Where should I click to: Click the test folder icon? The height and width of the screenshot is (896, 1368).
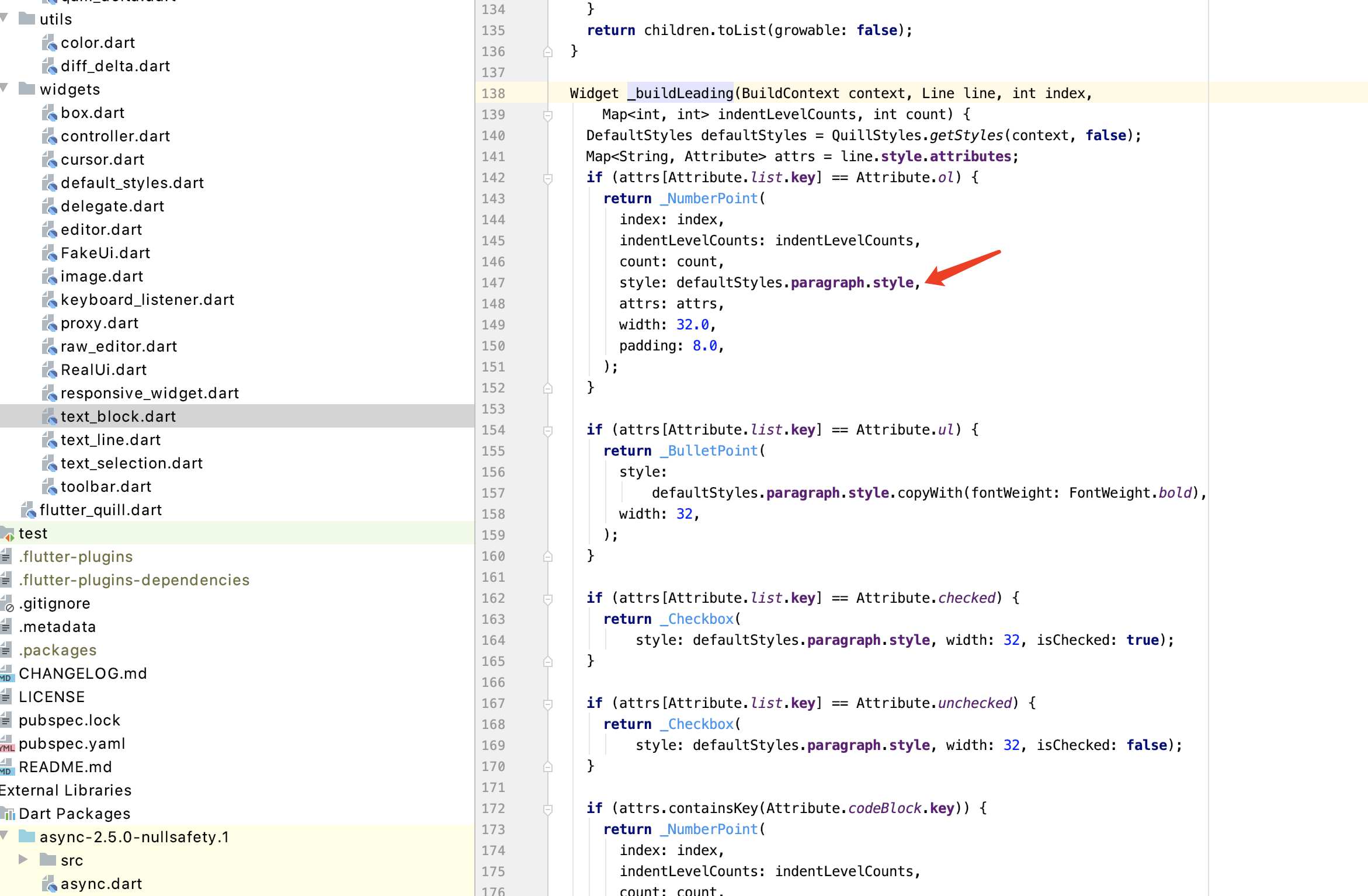tap(8, 533)
